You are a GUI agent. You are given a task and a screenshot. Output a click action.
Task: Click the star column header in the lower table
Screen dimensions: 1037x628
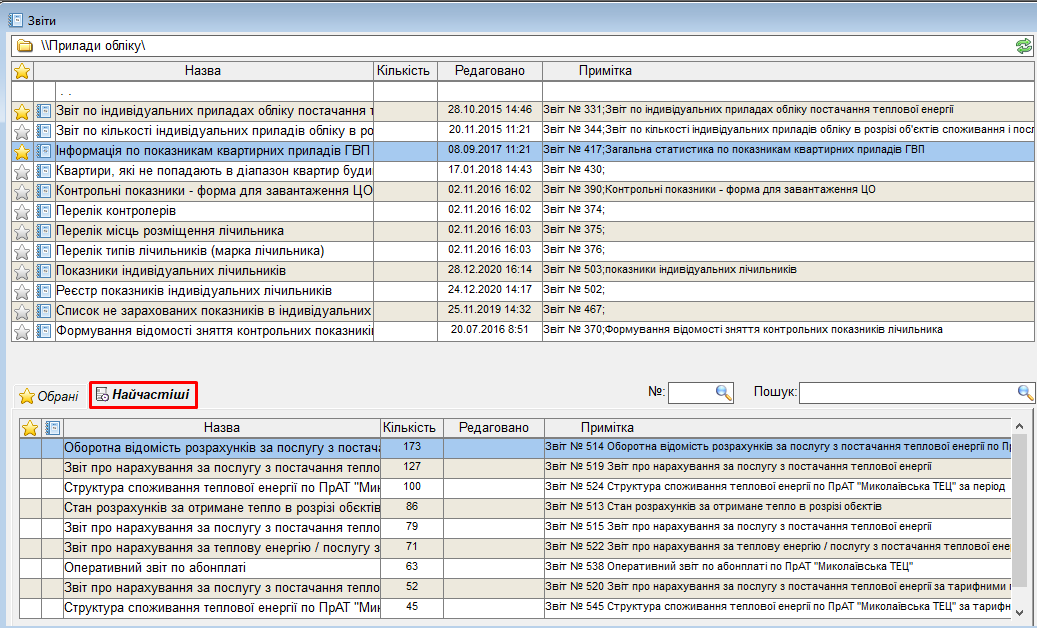[30, 428]
